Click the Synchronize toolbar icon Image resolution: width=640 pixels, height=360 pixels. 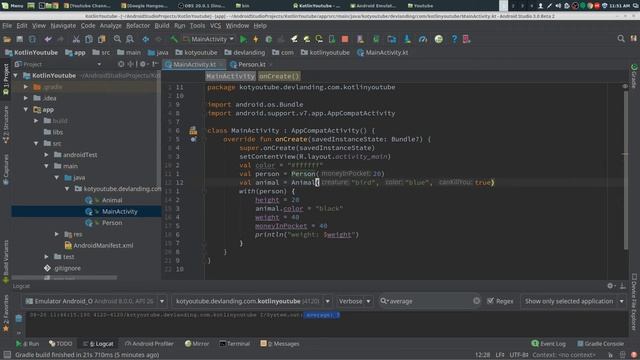tap(32, 39)
